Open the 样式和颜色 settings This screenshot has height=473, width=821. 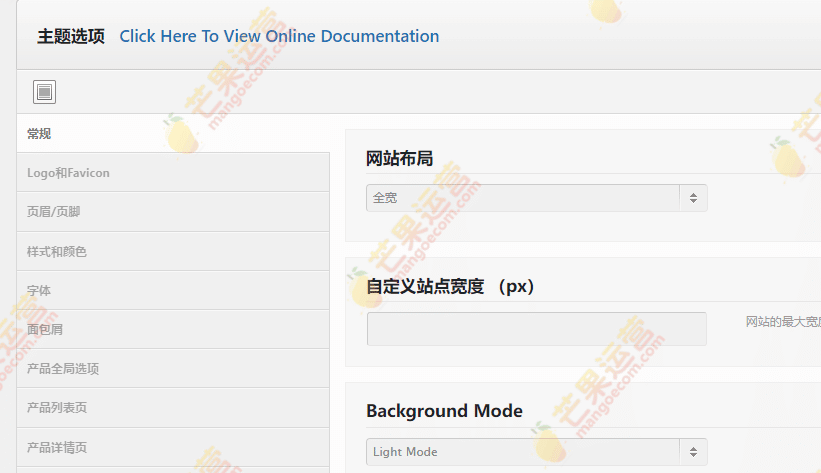[173, 251]
